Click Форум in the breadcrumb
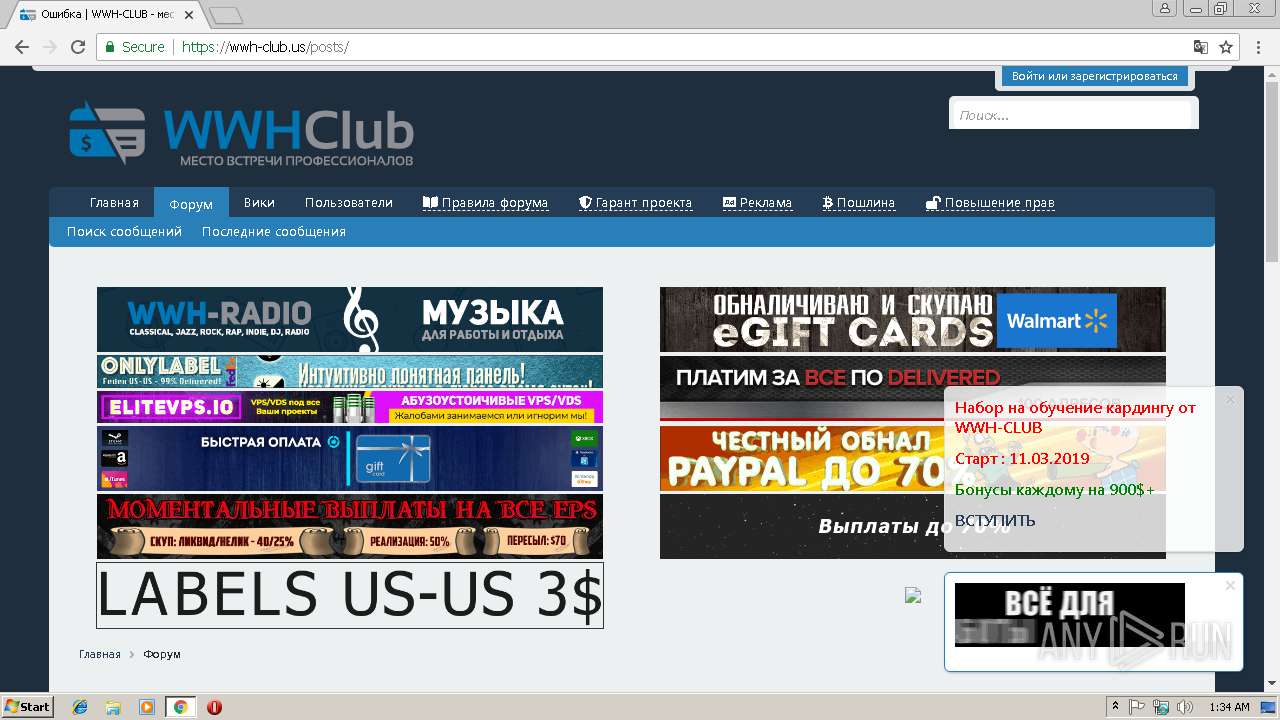This screenshot has width=1280, height=720. coord(162,654)
